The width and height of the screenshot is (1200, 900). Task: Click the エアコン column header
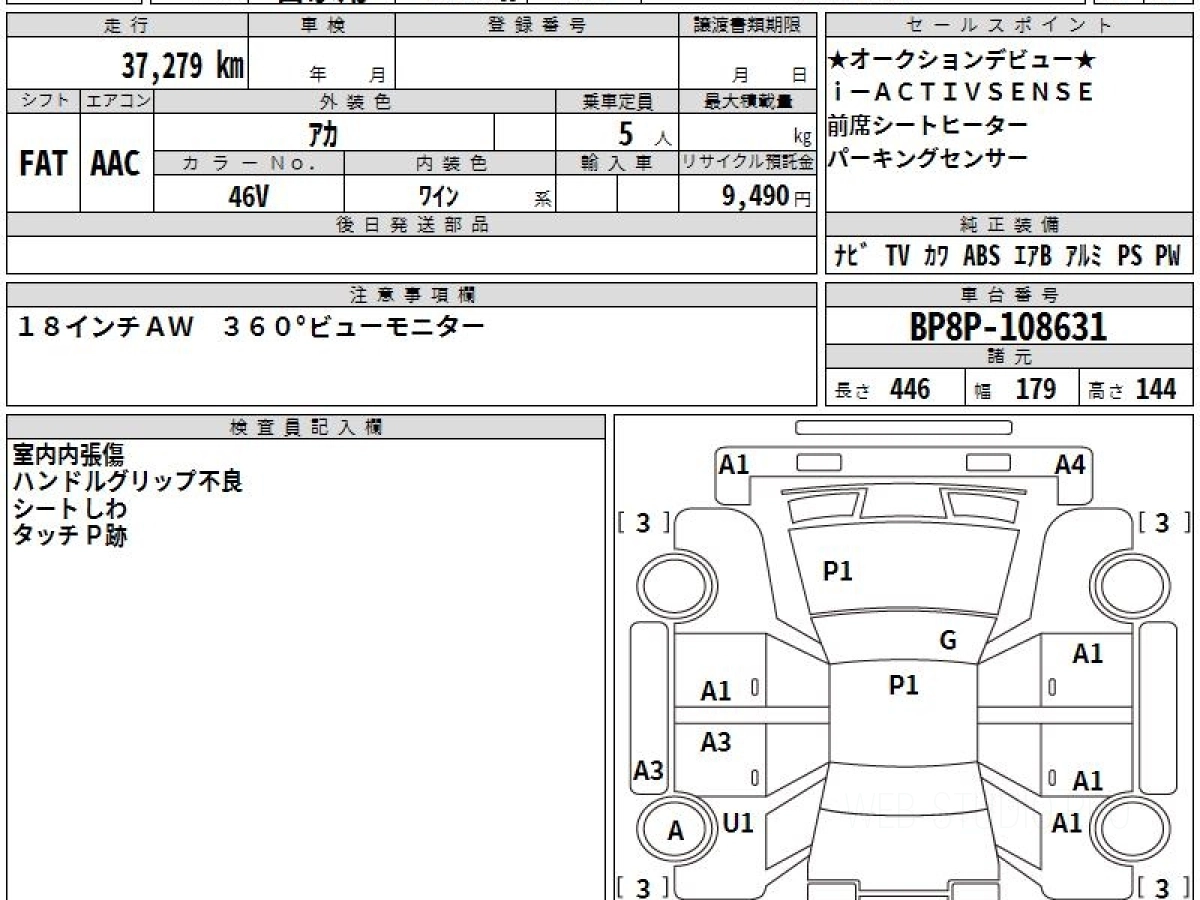(117, 101)
